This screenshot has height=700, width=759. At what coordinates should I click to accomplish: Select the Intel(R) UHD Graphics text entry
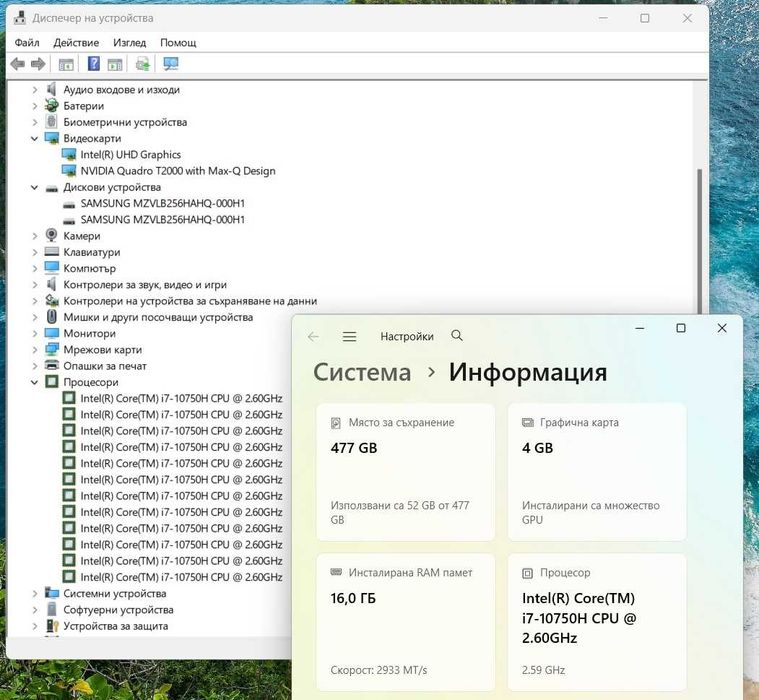[131, 155]
